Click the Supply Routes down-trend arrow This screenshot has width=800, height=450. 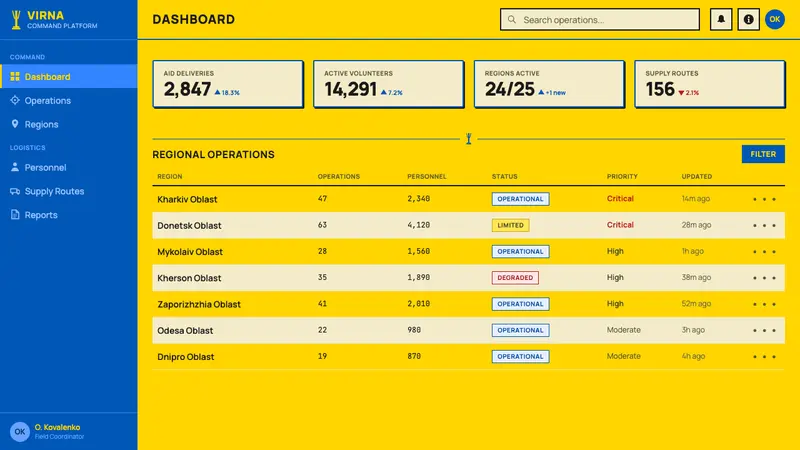(x=681, y=93)
